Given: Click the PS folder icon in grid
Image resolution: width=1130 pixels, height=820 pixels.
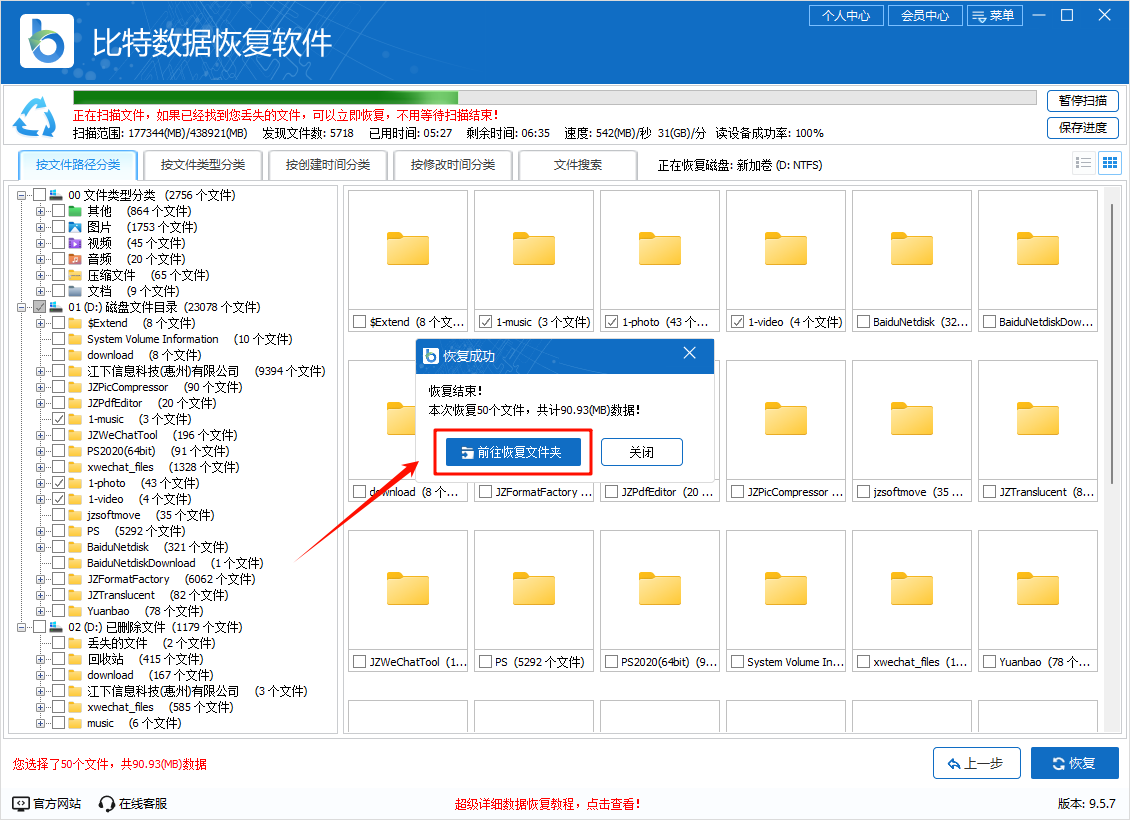Looking at the screenshot, I should [x=533, y=589].
